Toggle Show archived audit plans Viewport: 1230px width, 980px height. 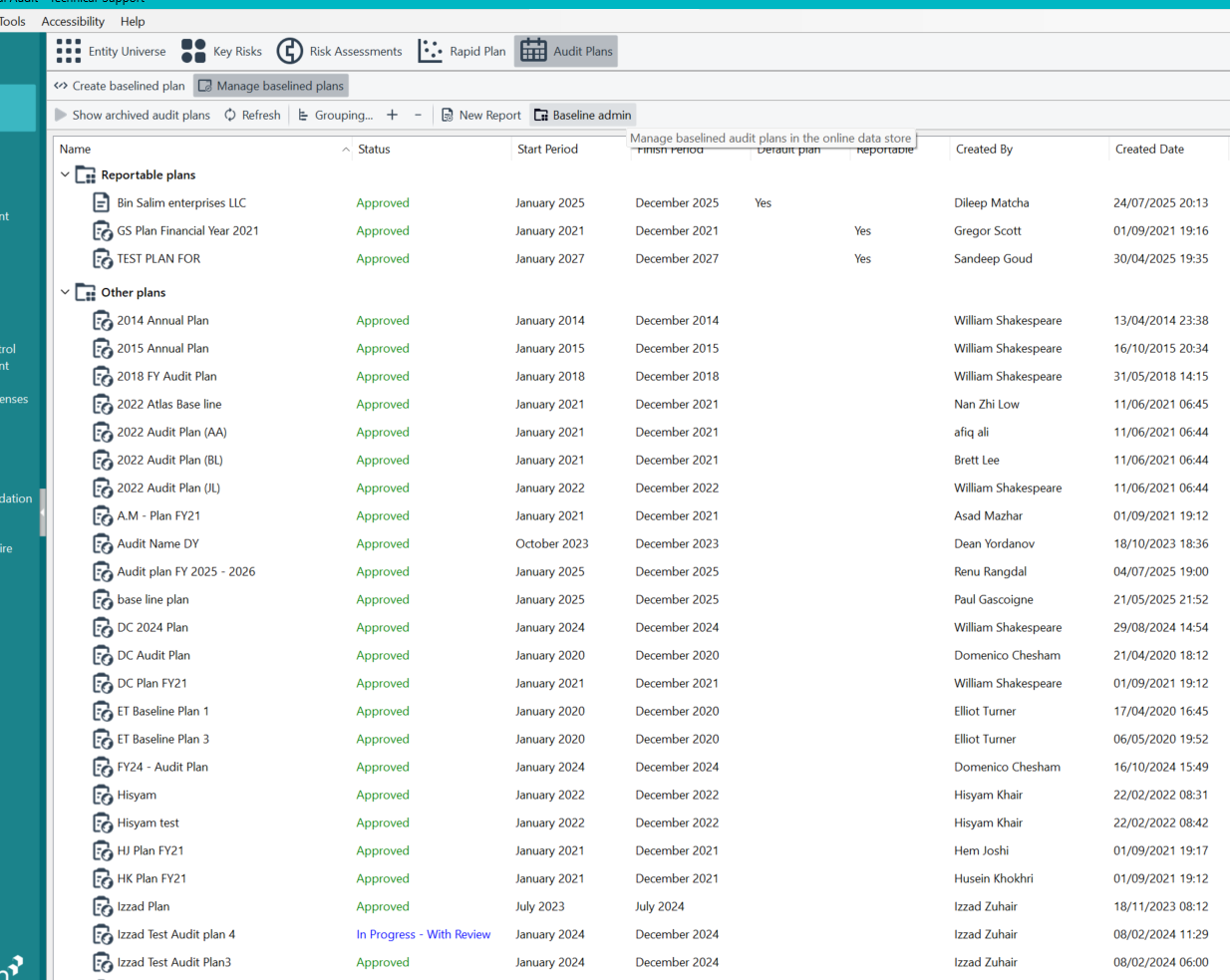132,115
